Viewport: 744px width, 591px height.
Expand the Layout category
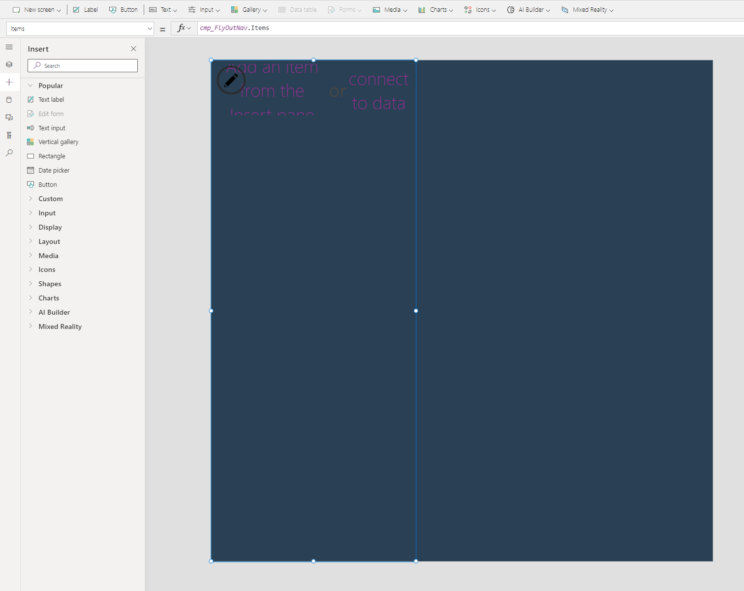[49, 241]
